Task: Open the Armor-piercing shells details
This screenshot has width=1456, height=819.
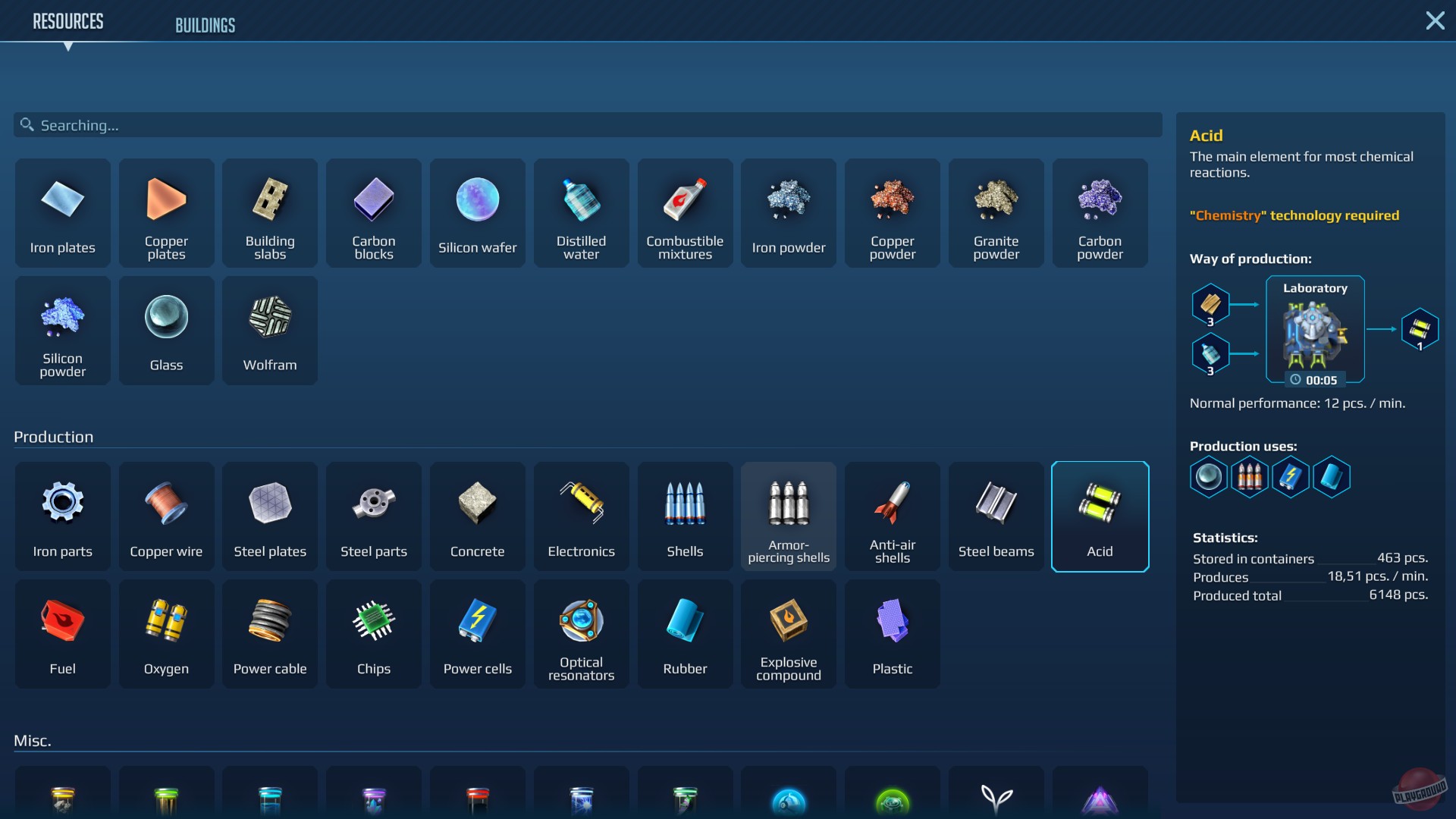Action: [789, 516]
